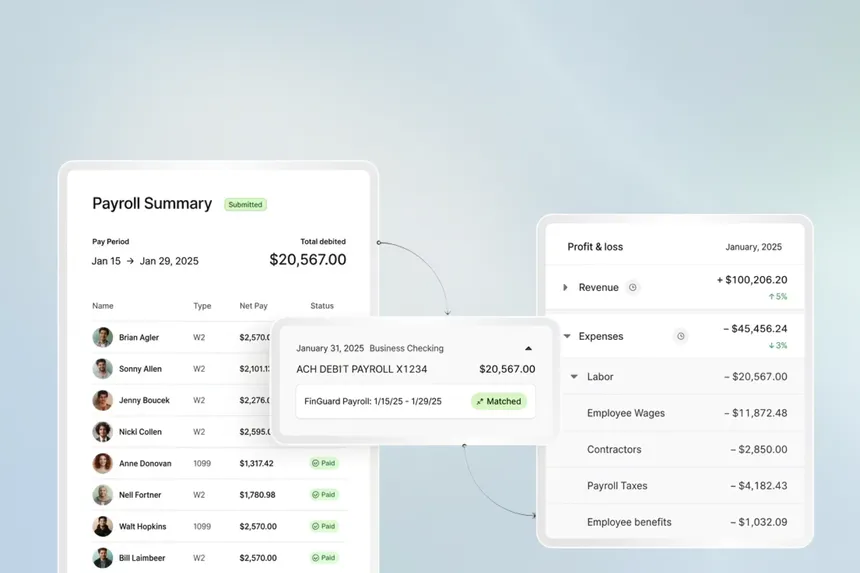Click the January, 2025 period label
The width and height of the screenshot is (860, 573).
pyautogui.click(x=754, y=247)
